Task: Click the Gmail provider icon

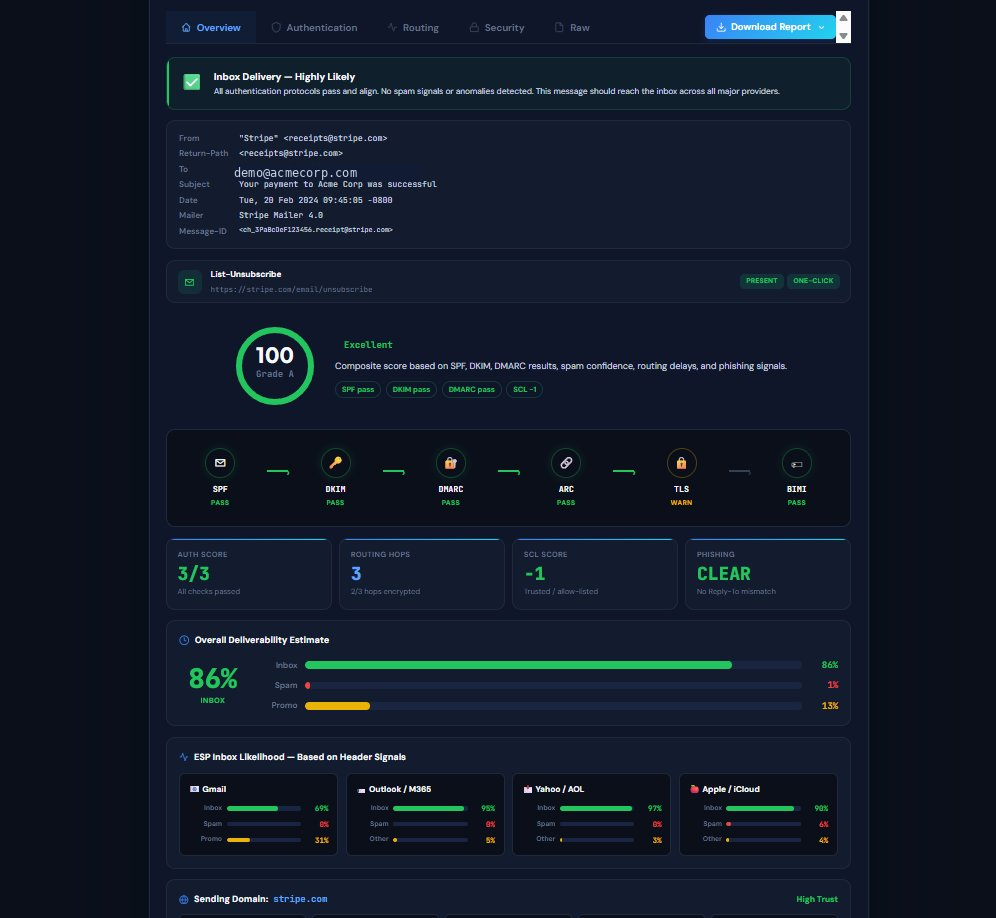Action: coord(193,789)
